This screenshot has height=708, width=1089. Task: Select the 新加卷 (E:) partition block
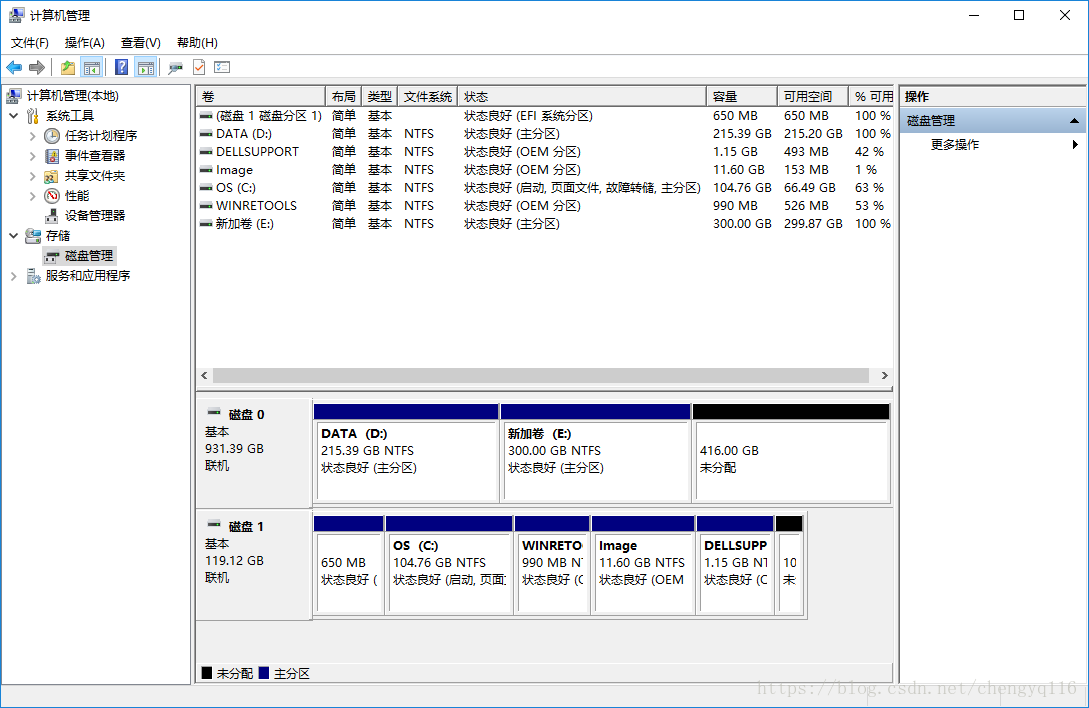pos(595,453)
